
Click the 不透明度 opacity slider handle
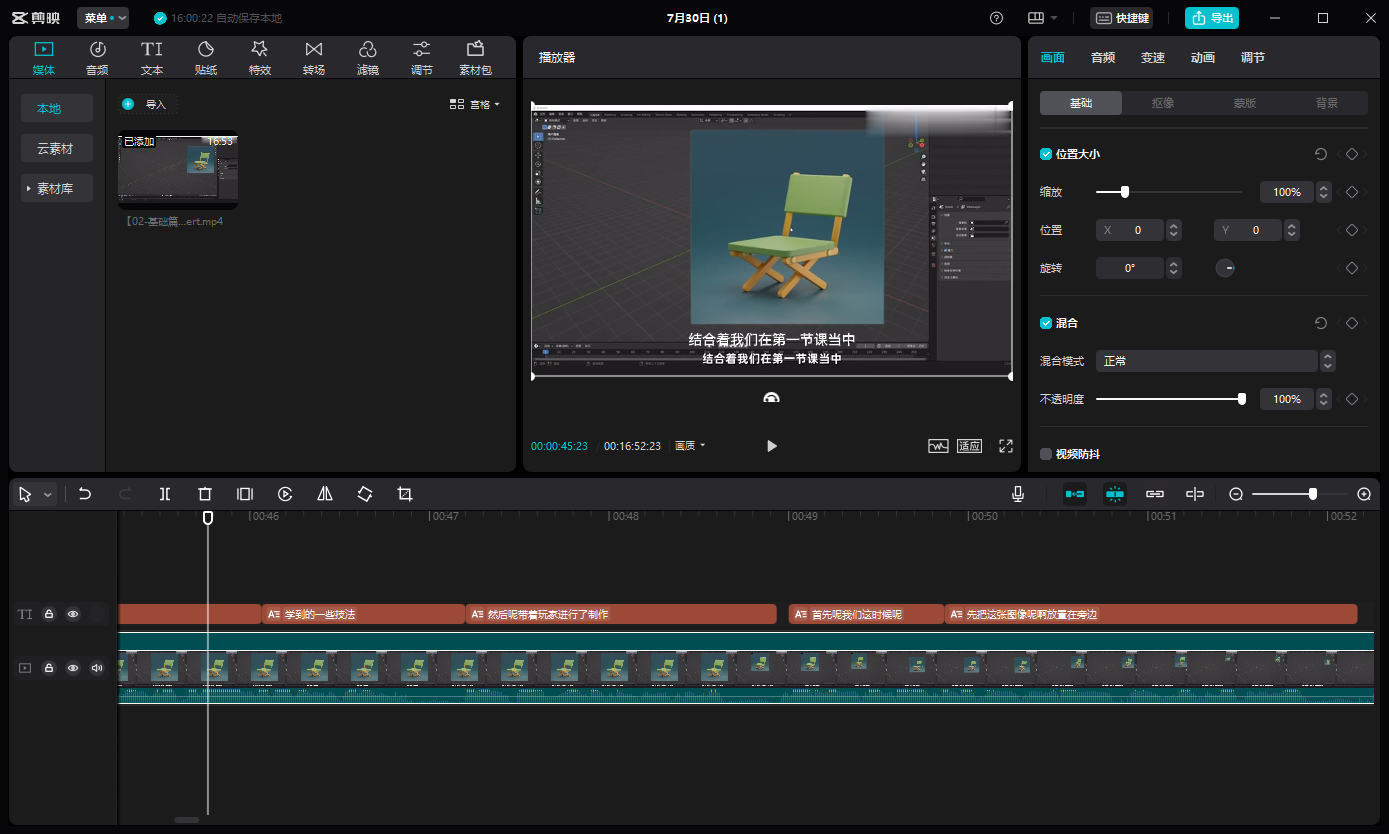click(x=1242, y=399)
